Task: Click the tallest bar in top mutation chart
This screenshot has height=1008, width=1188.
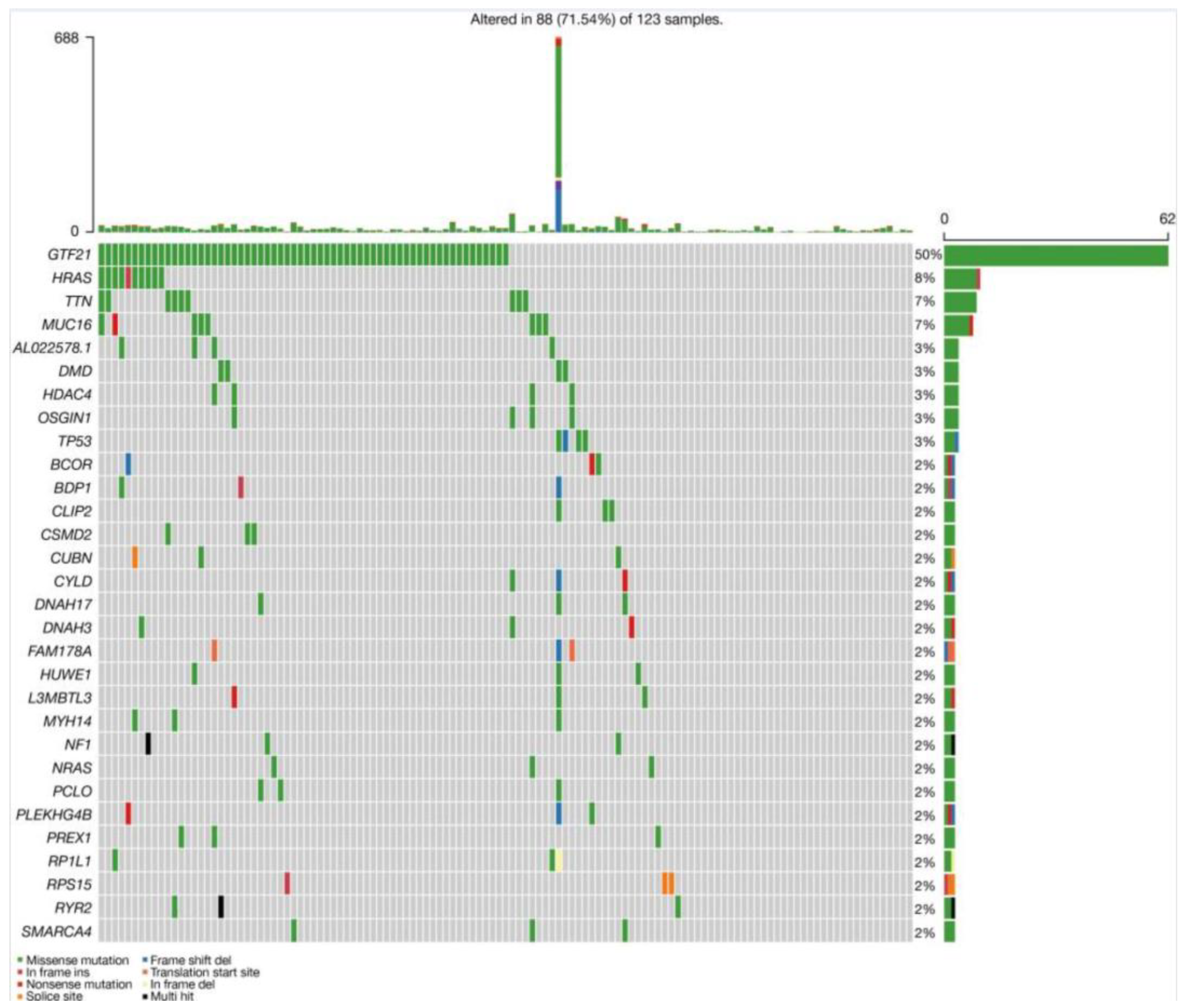Action: click(558, 114)
